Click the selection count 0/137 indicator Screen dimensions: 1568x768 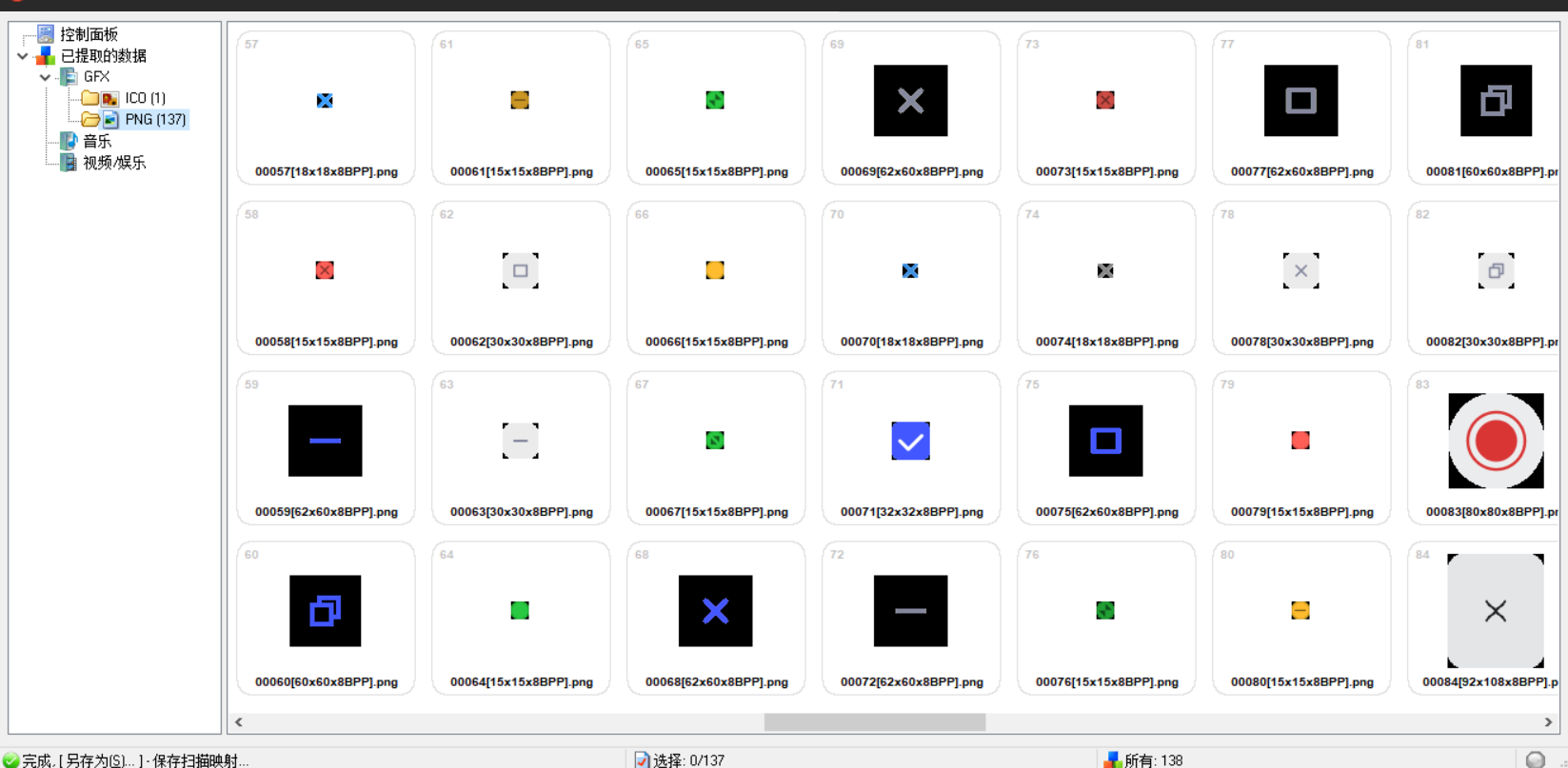pyautogui.click(x=687, y=760)
